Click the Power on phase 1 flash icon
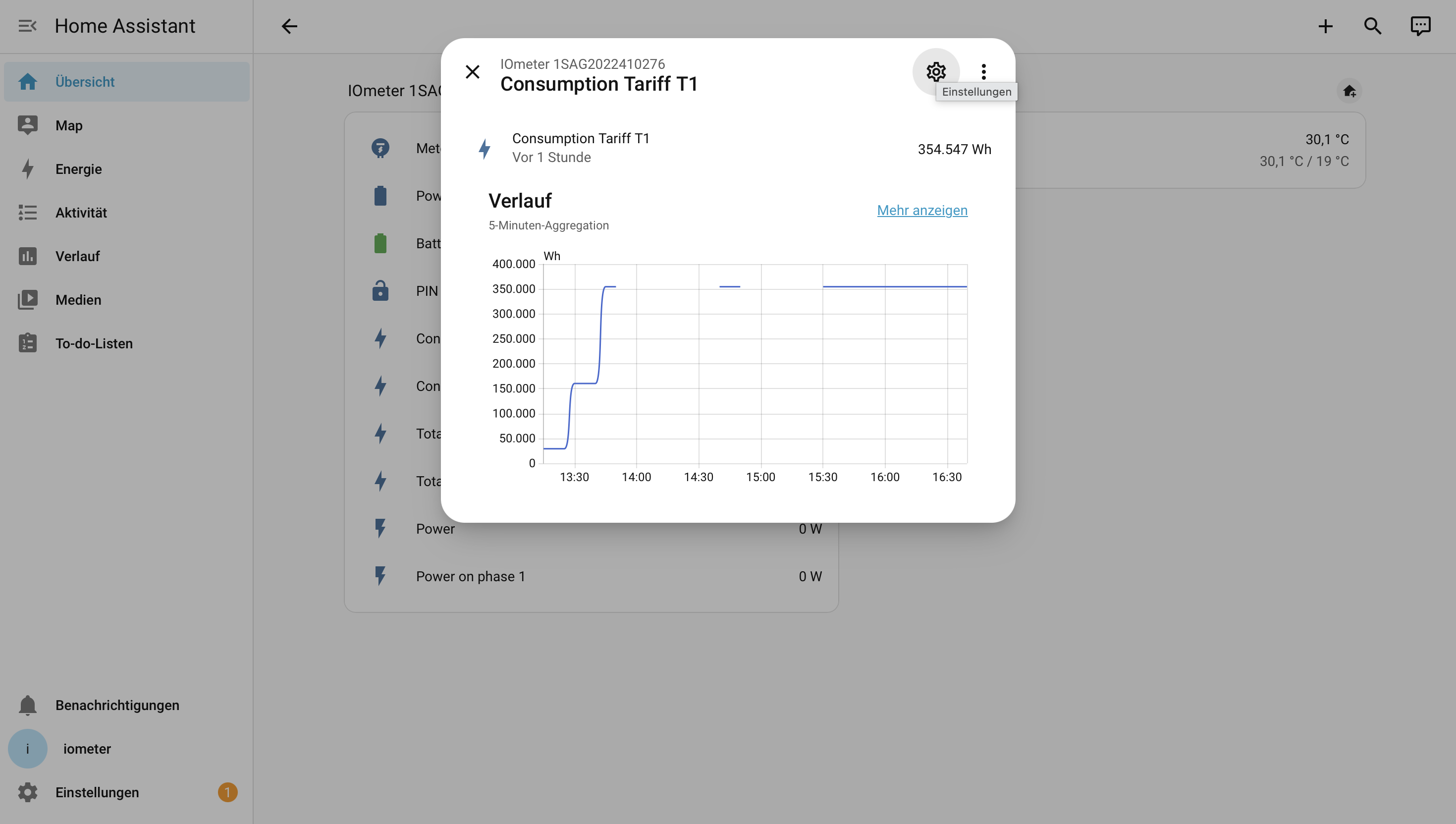This screenshot has height=824, width=1456. coord(380,576)
